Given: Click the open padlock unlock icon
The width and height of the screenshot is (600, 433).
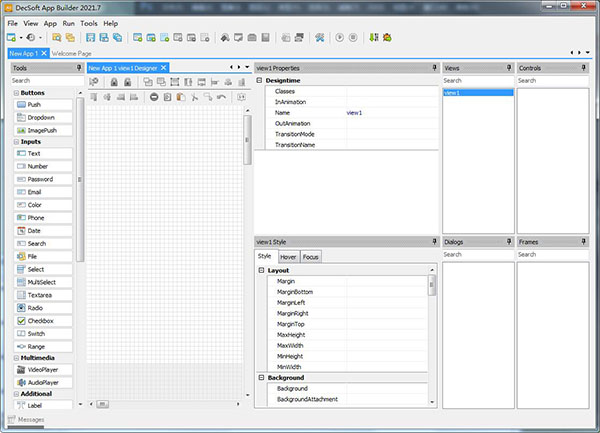Looking at the screenshot, I should [128, 82].
